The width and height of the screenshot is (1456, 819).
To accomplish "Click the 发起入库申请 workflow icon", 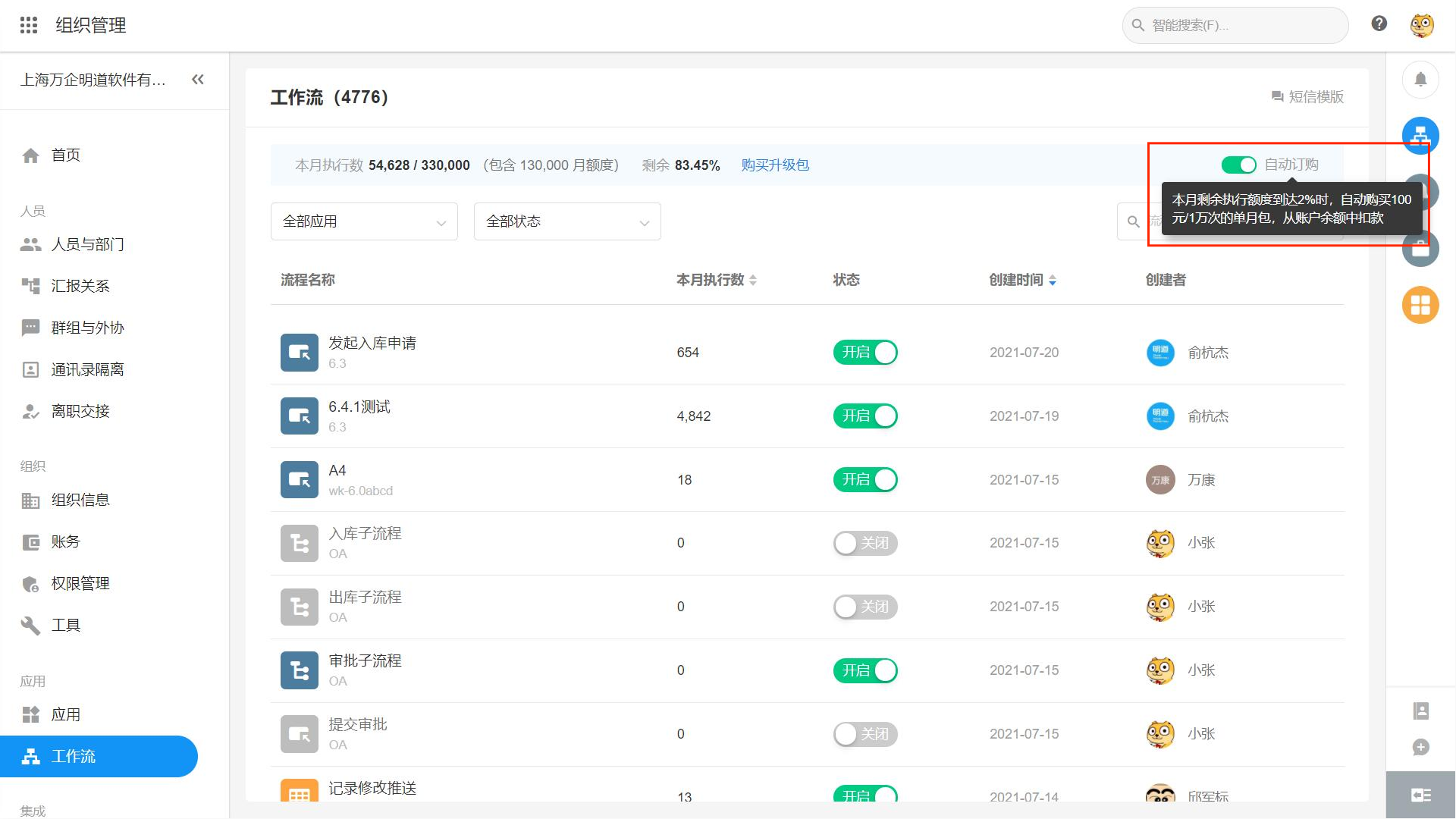I will pyautogui.click(x=299, y=353).
